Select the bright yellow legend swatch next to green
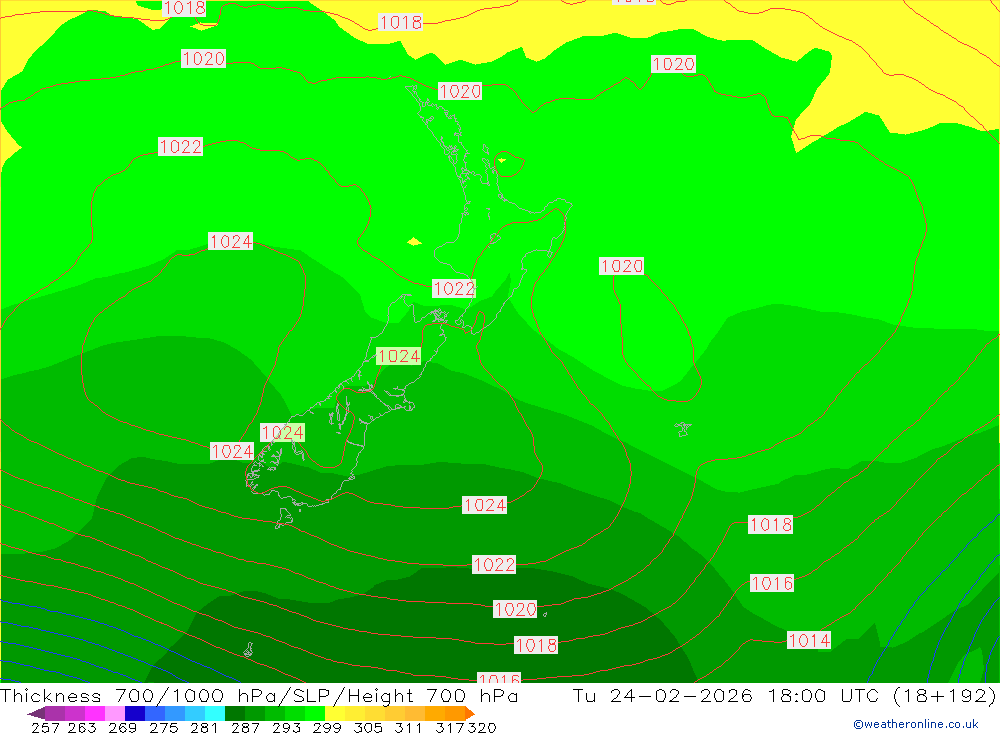This screenshot has width=1000, height=733. tap(335, 713)
